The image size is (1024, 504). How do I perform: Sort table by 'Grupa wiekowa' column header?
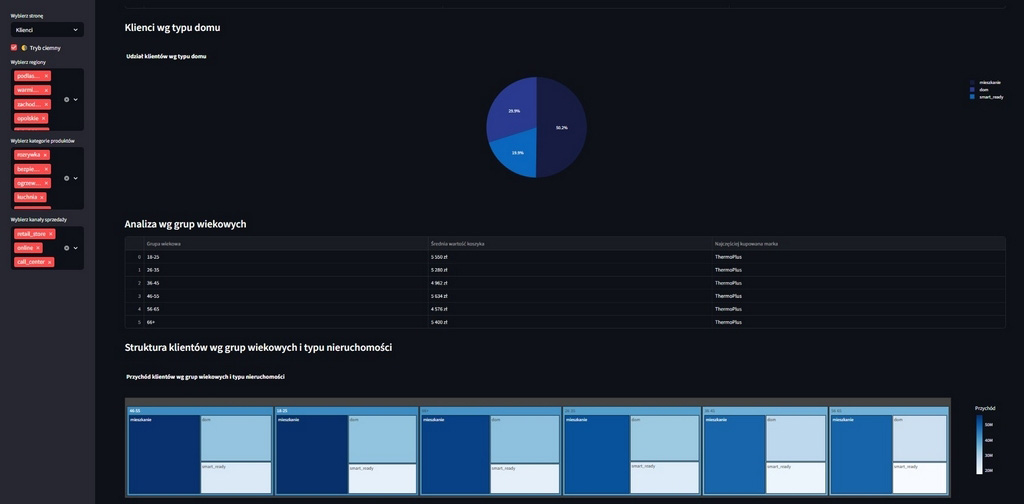[x=164, y=243]
